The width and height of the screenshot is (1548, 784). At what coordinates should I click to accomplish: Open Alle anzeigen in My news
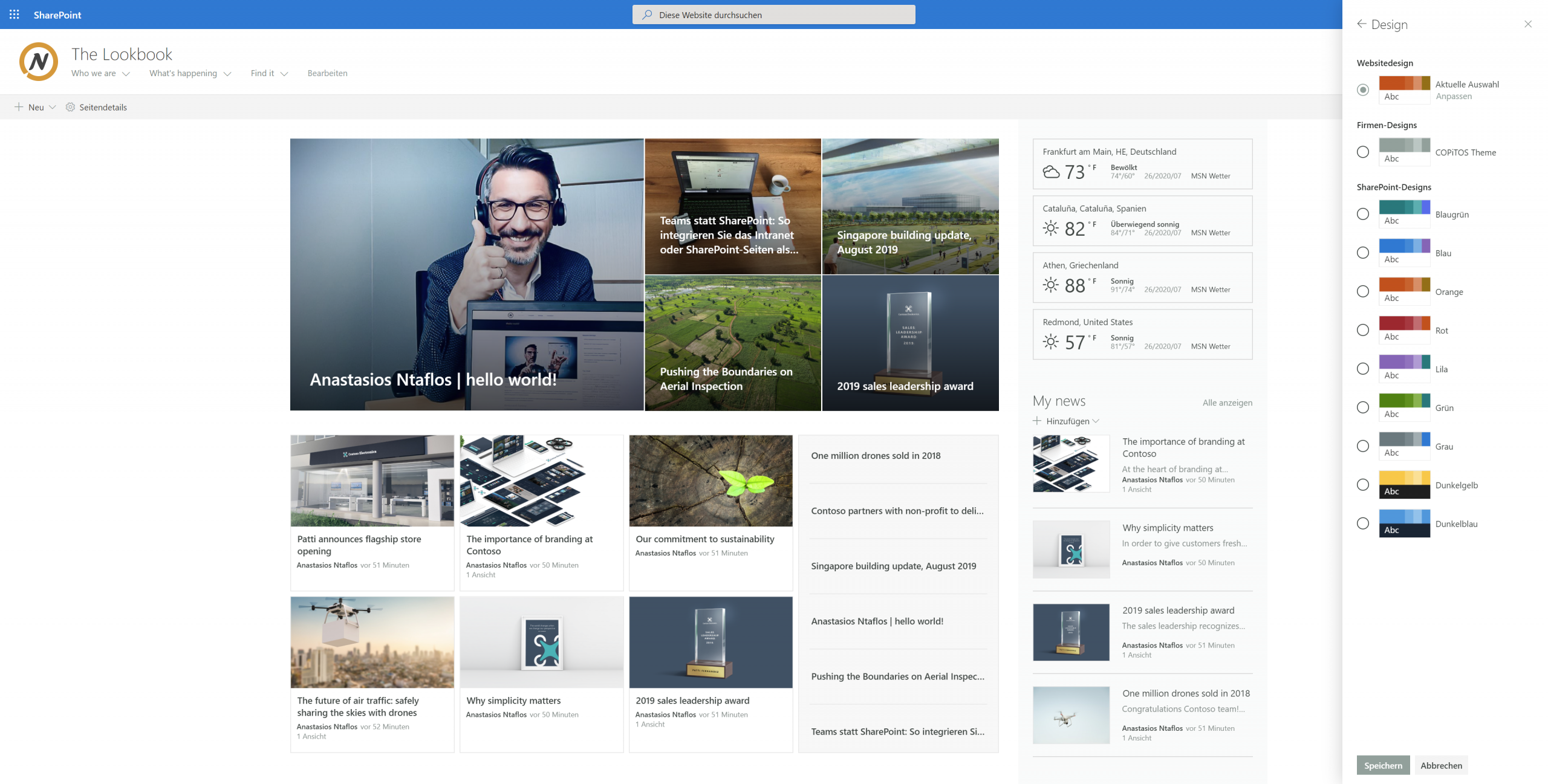point(1227,403)
